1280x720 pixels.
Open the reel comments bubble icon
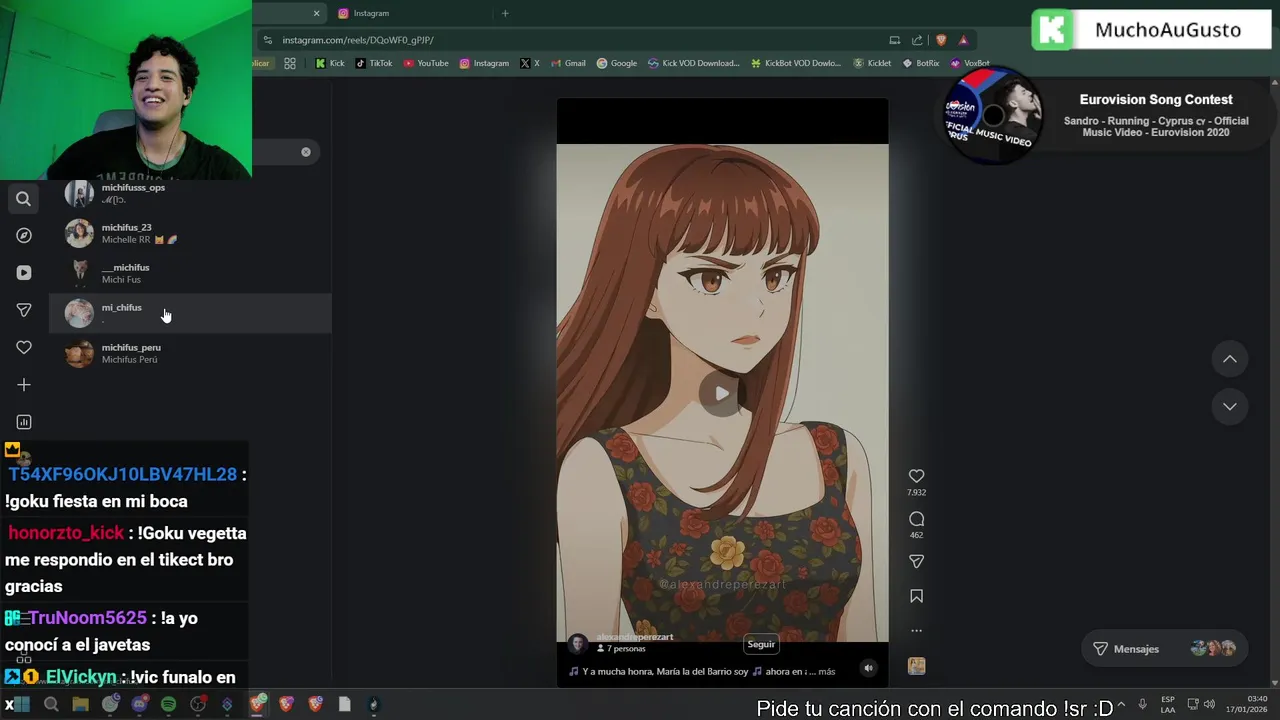tap(916, 519)
